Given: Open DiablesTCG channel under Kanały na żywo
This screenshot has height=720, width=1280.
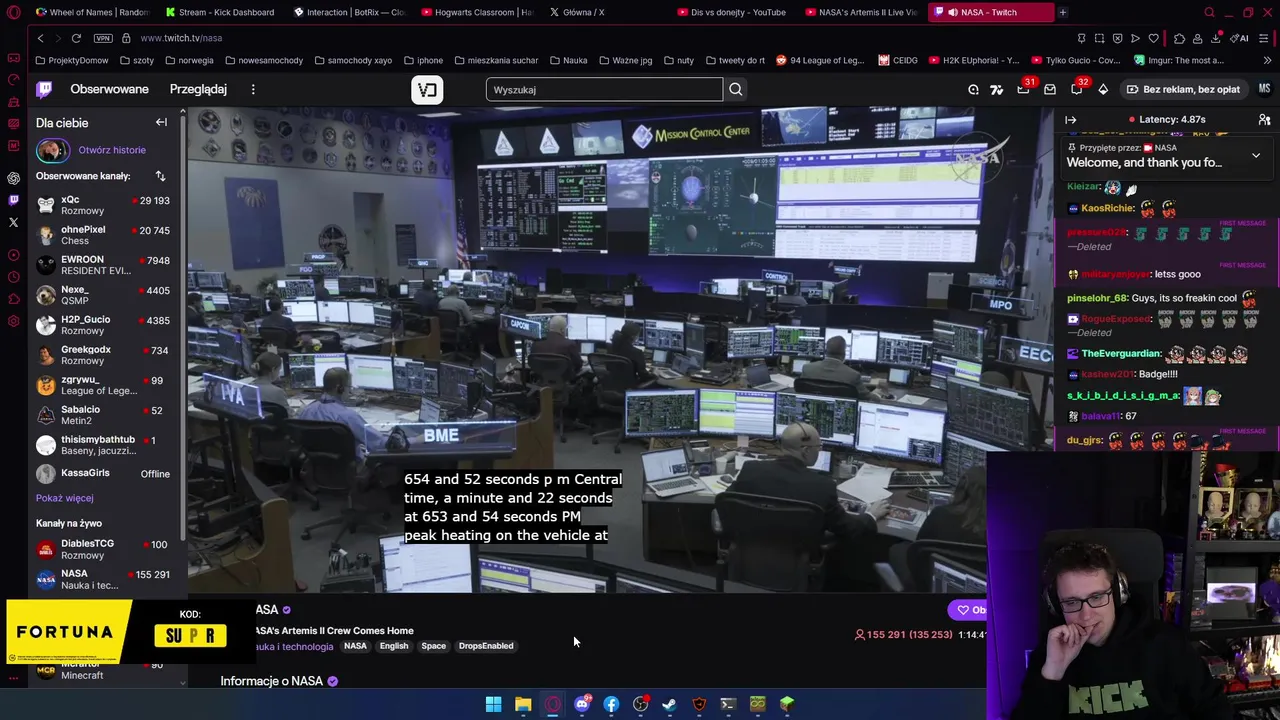Looking at the screenshot, I should [104, 549].
